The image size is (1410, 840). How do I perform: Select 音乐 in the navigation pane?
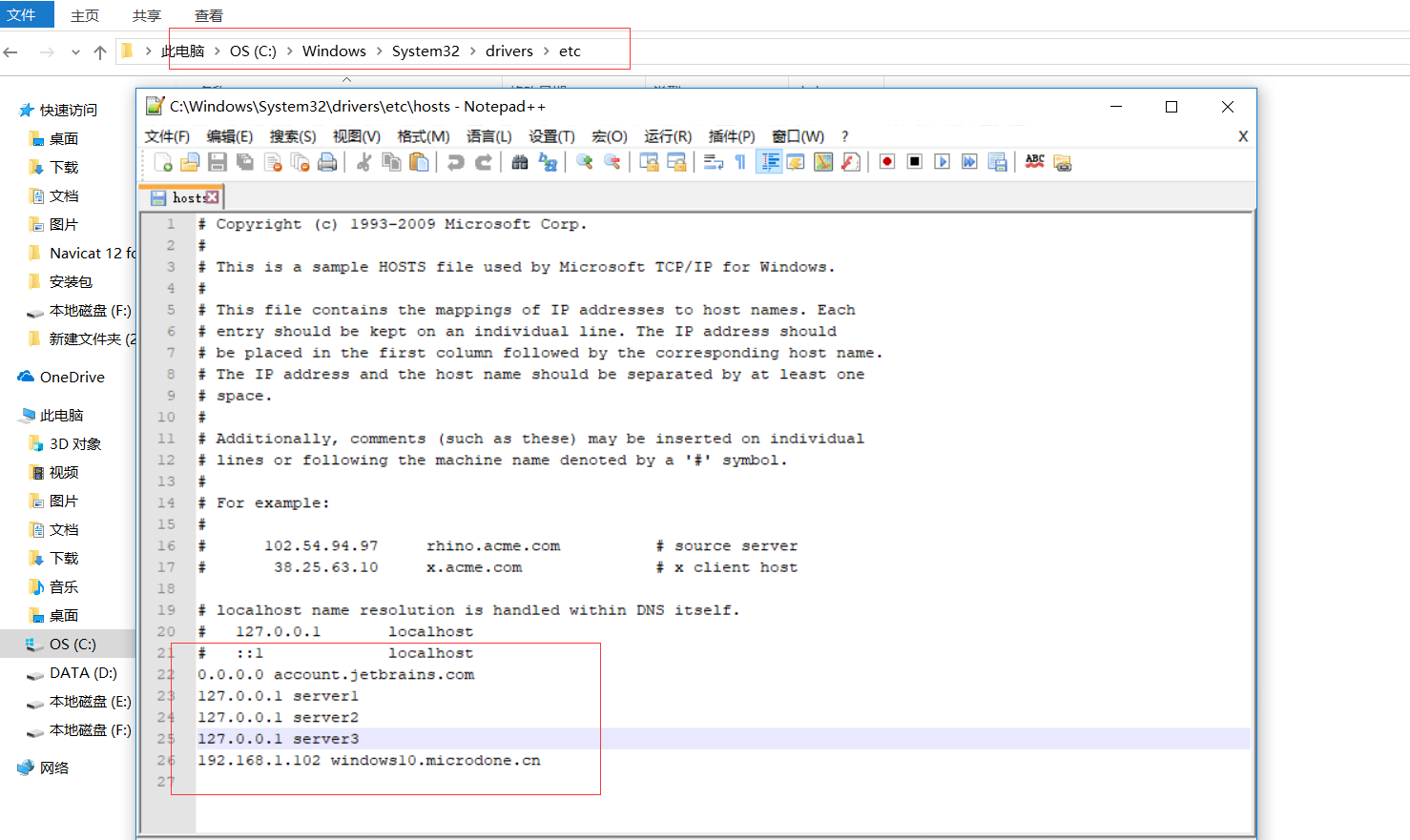click(64, 586)
